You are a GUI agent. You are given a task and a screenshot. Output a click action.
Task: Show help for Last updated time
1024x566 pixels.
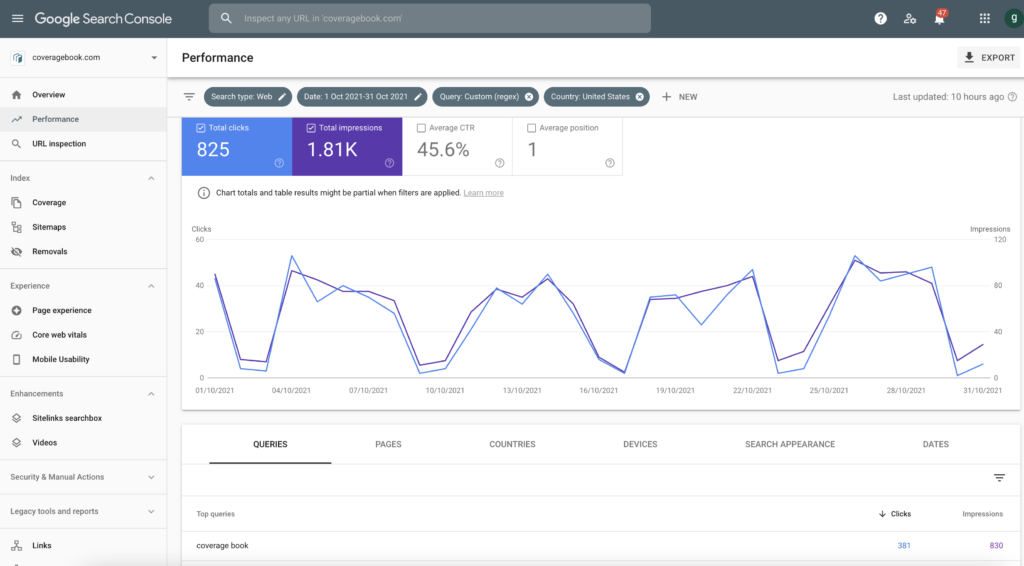[1012, 97]
